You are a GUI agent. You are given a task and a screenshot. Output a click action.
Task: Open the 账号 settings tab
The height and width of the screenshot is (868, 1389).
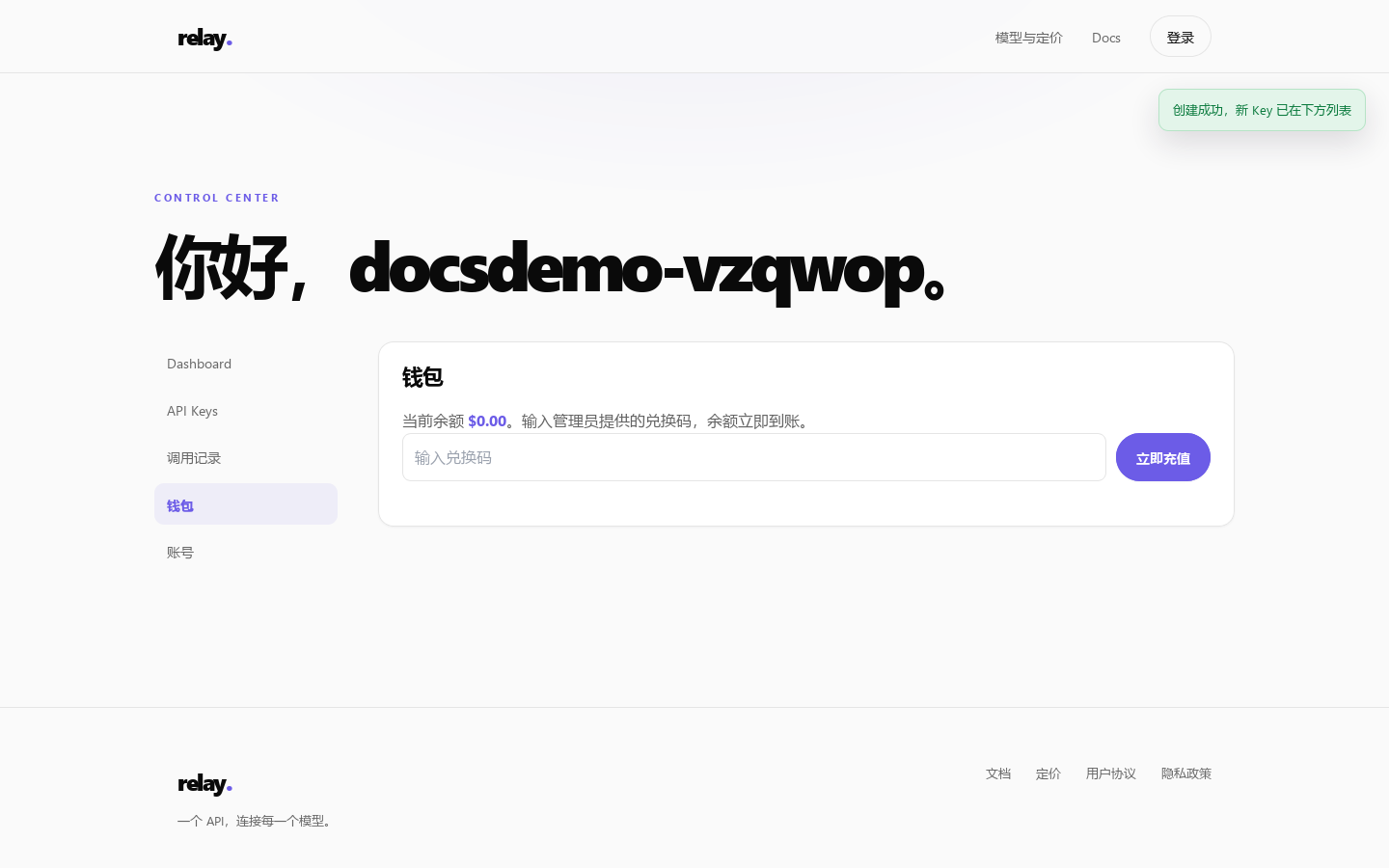[246, 553]
